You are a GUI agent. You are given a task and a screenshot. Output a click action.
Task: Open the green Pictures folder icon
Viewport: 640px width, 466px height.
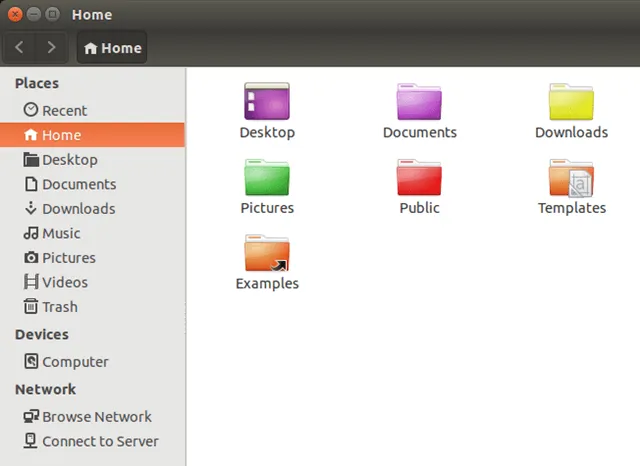[267, 177]
